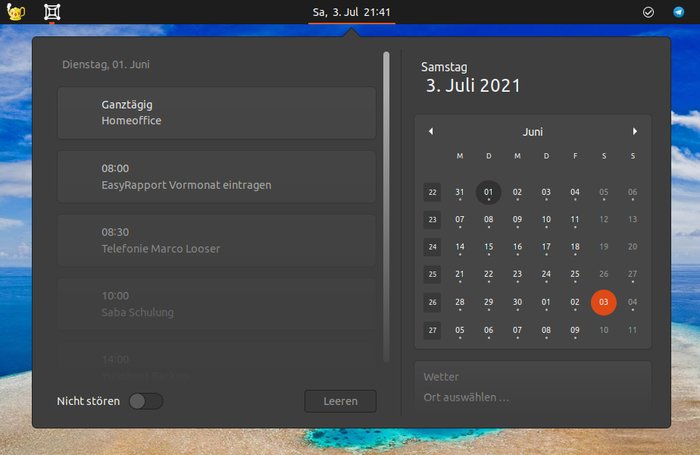Open Wetter section to choose location

pyautogui.click(x=533, y=387)
